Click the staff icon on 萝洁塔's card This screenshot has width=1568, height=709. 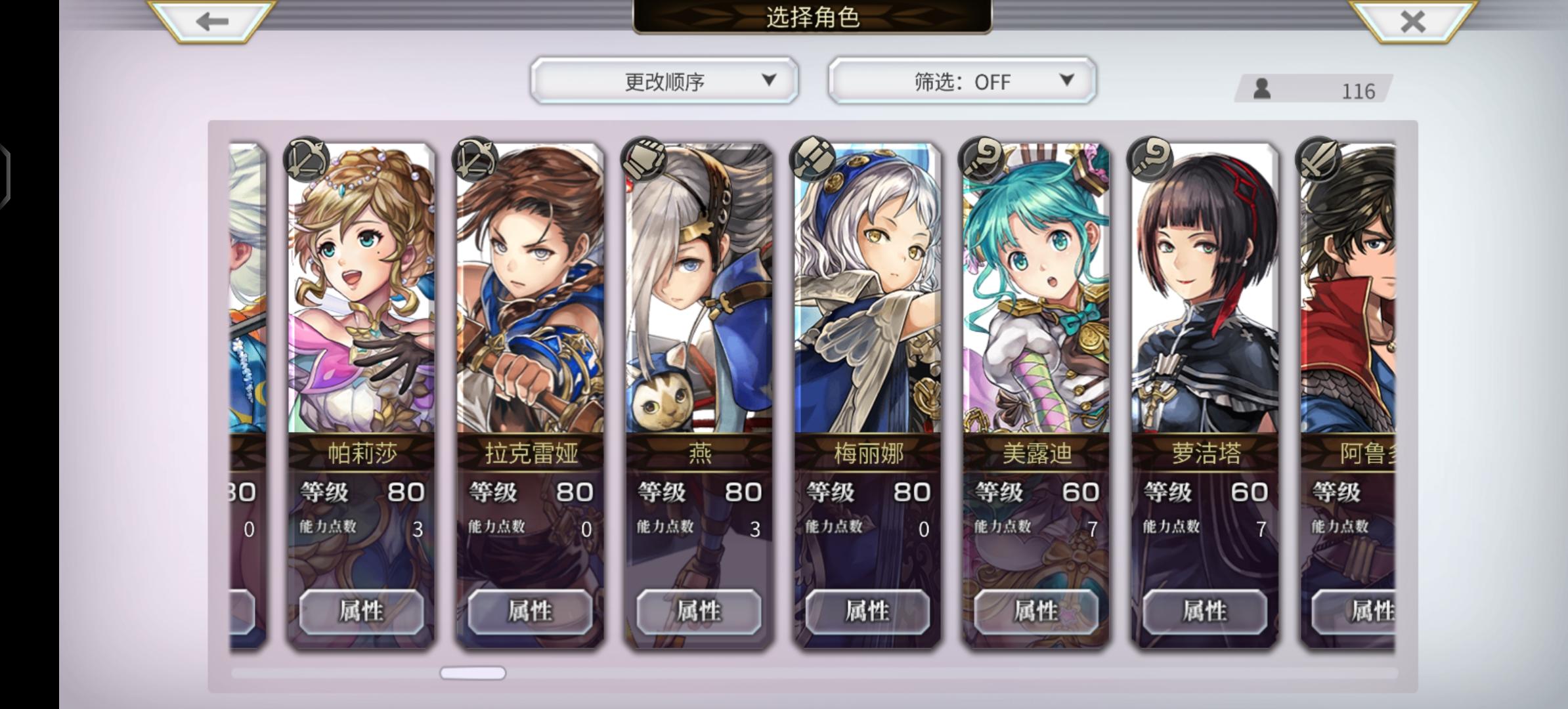(1150, 159)
